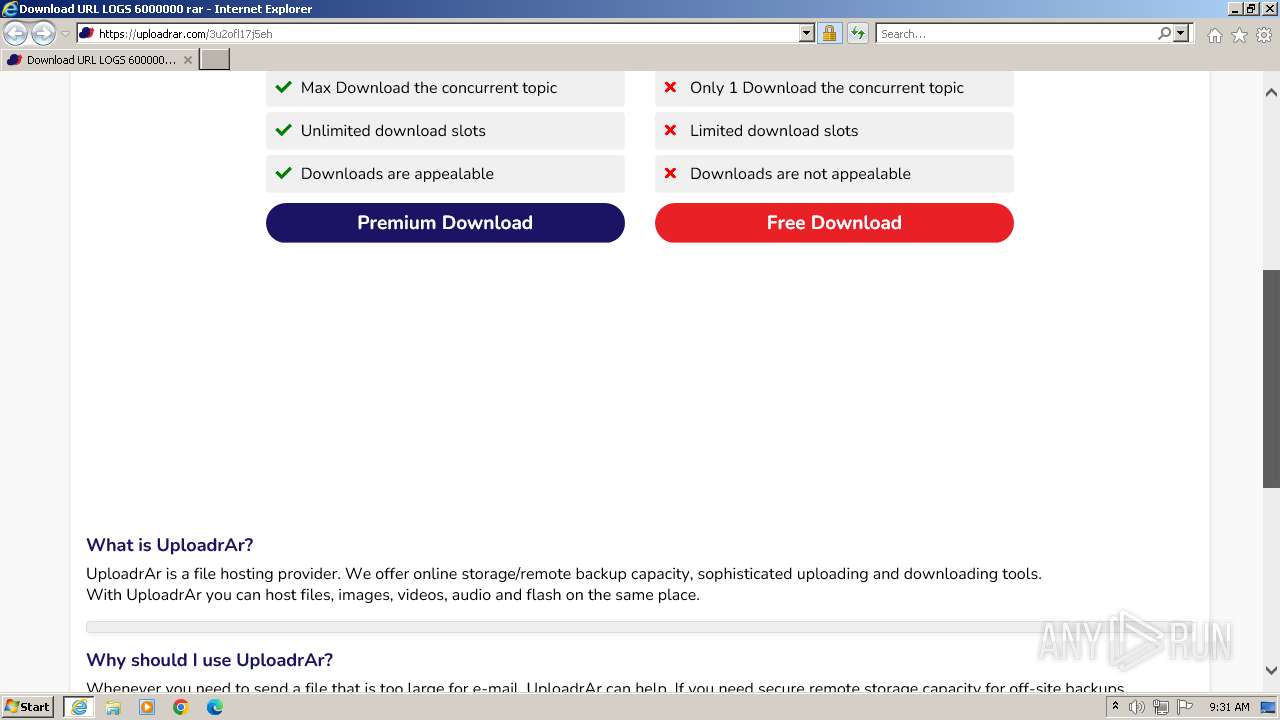Open the Windows Start menu

pyautogui.click(x=28, y=707)
